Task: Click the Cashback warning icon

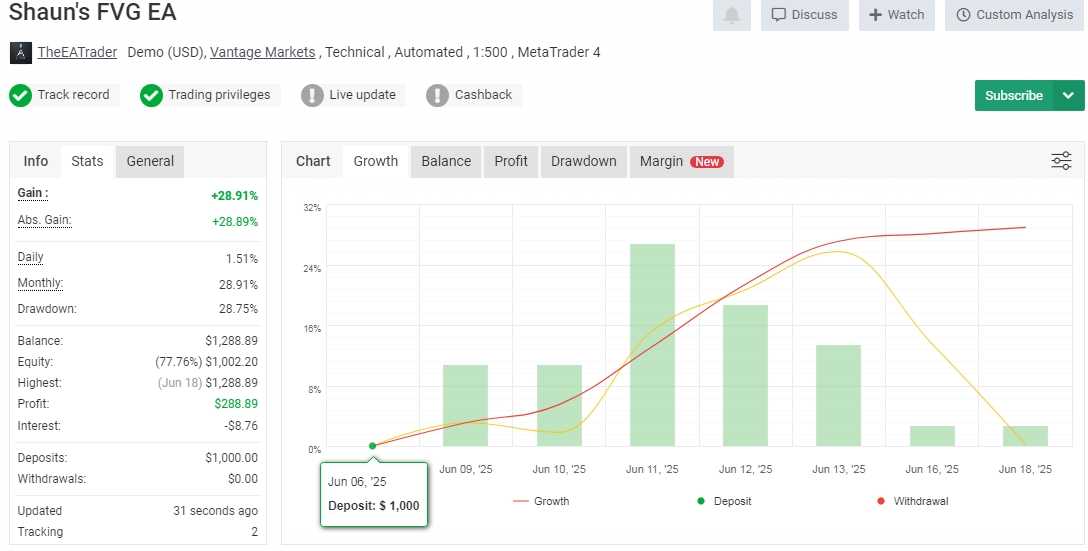Action: tap(437, 96)
